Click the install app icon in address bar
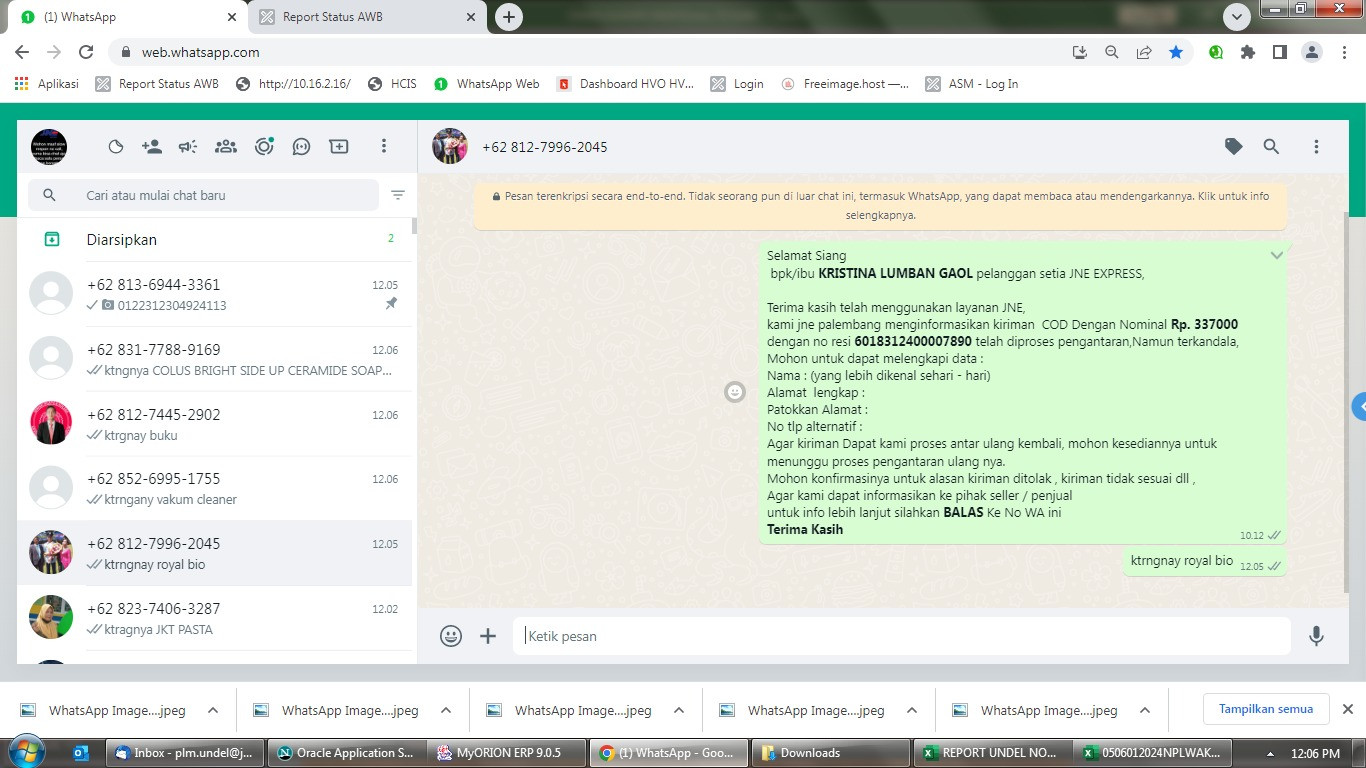Image resolution: width=1366 pixels, height=768 pixels. click(1080, 52)
